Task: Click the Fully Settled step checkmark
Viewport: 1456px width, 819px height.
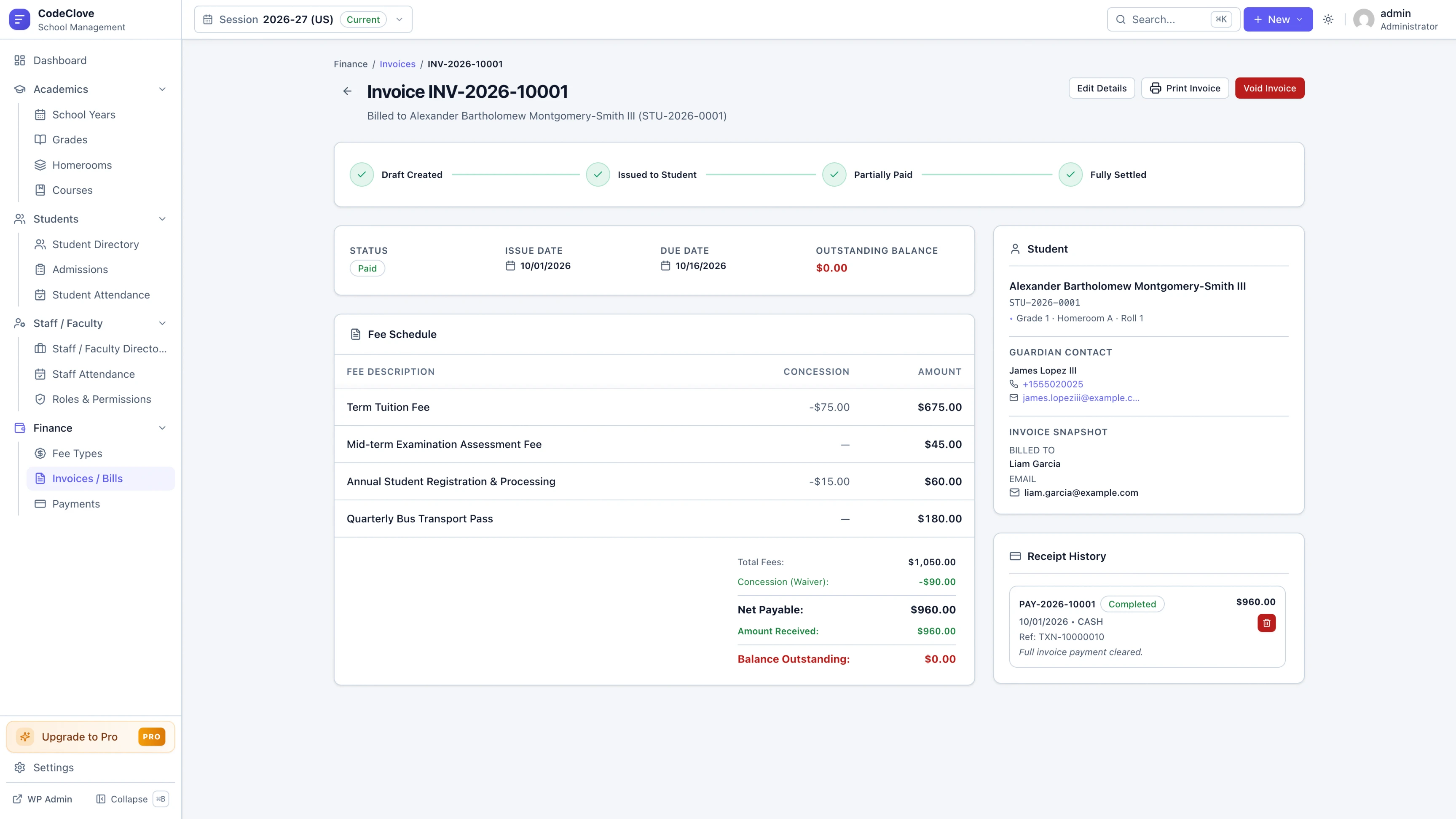Action: [x=1070, y=175]
